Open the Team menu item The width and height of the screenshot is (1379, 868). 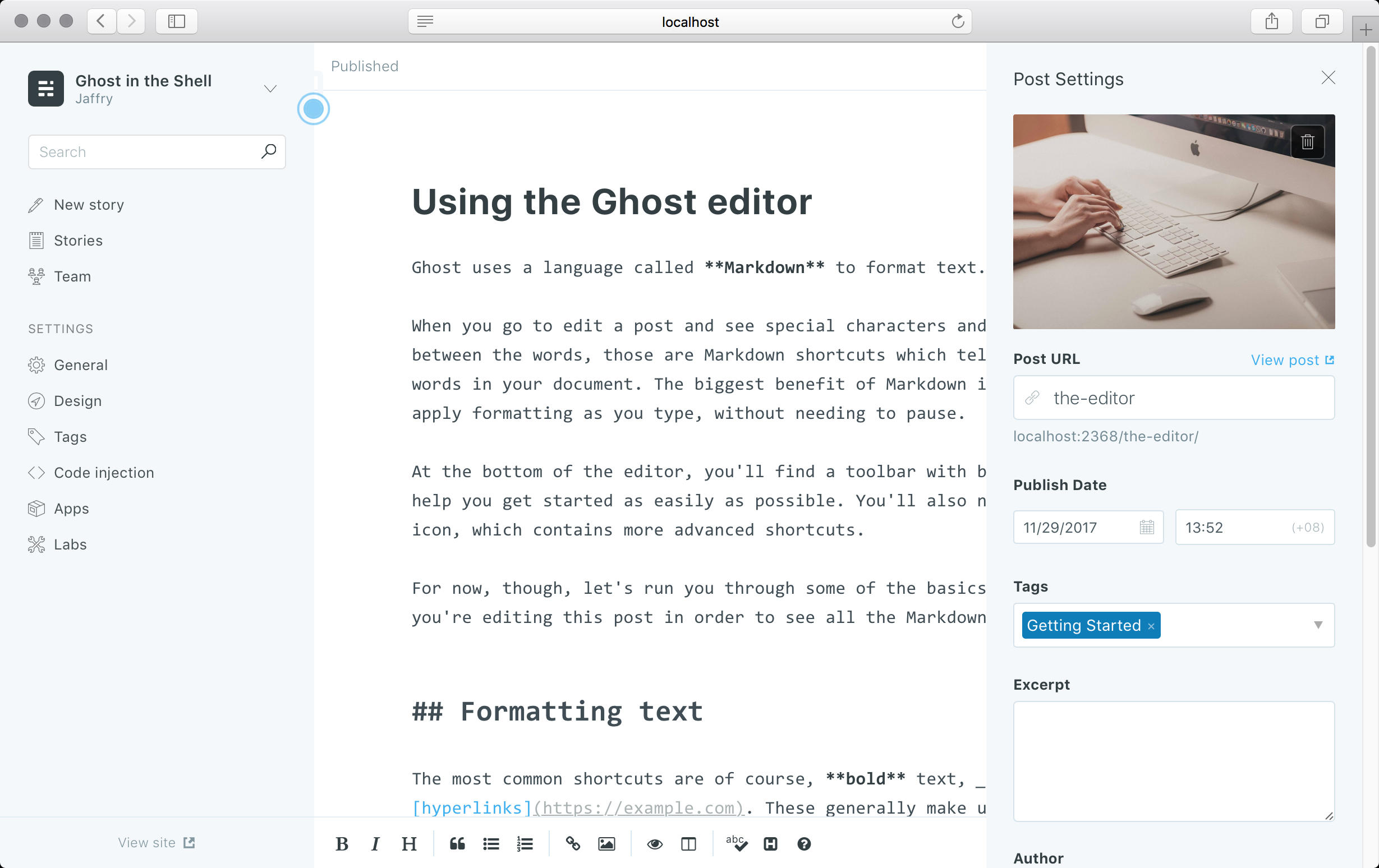pyautogui.click(x=72, y=276)
